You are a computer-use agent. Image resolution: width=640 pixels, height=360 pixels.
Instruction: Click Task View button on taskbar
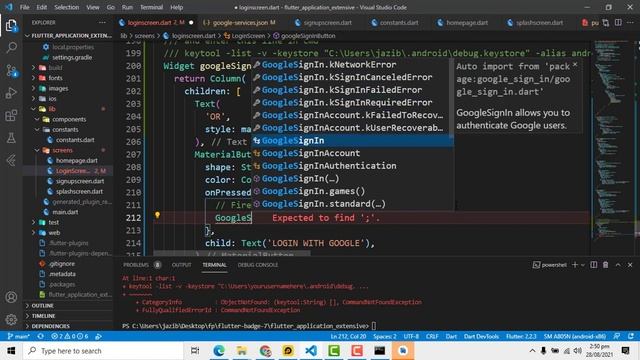(x=195, y=351)
